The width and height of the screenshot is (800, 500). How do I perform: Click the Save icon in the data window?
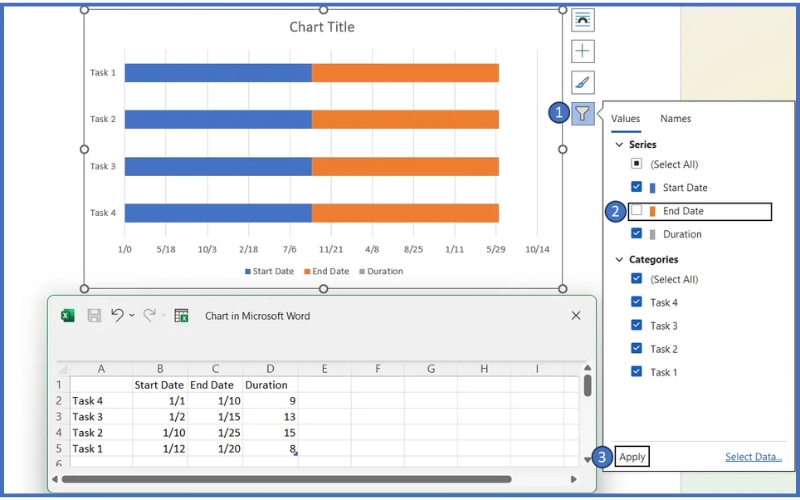click(x=94, y=316)
